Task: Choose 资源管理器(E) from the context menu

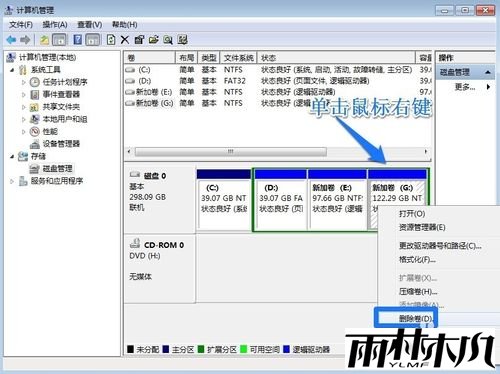Action: point(422,227)
